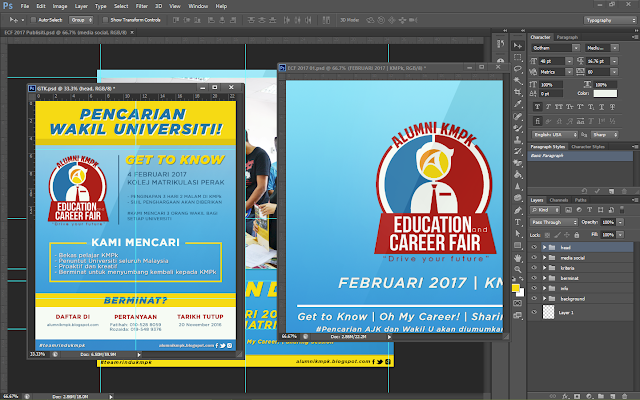Select the Rectangular Marquee tool

pos(518,57)
